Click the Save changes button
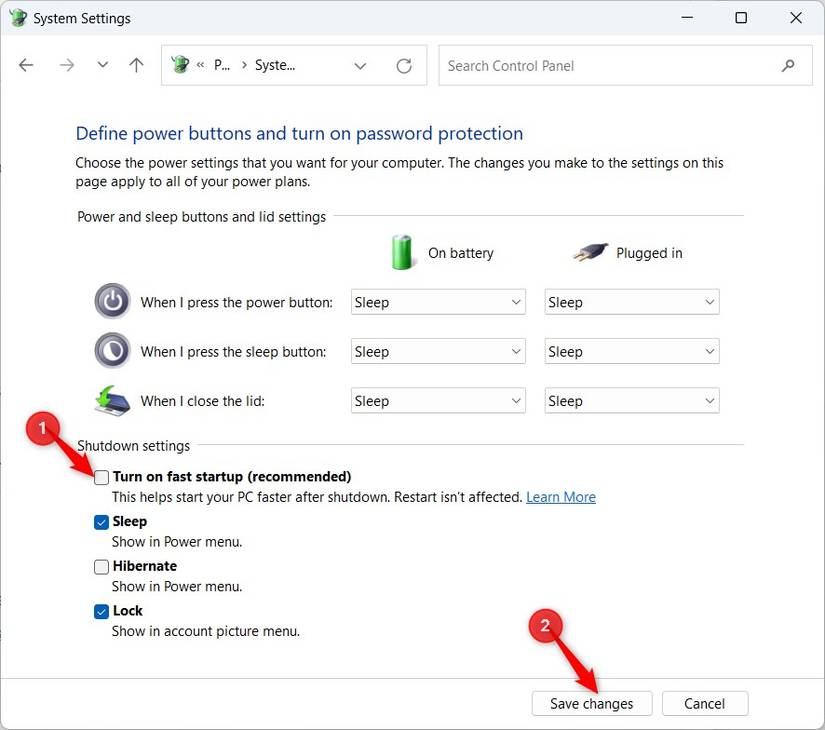Image resolution: width=825 pixels, height=730 pixels. point(591,703)
